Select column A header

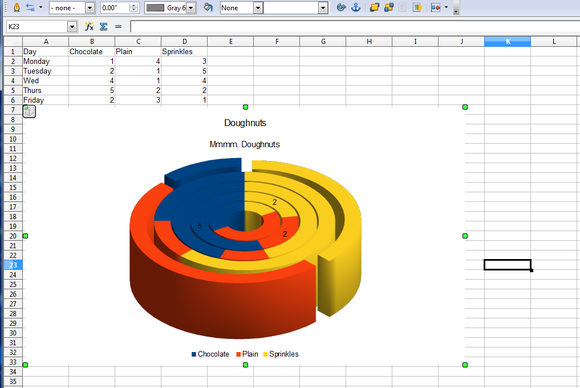(x=45, y=41)
